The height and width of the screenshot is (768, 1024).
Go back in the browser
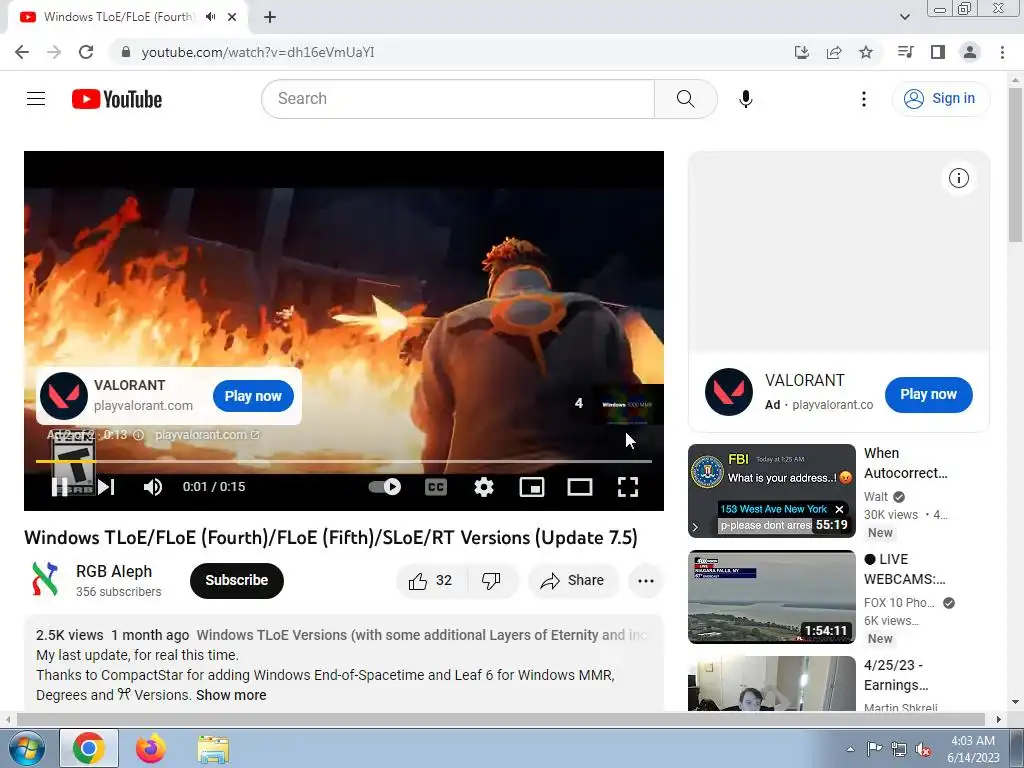pyautogui.click(x=22, y=52)
